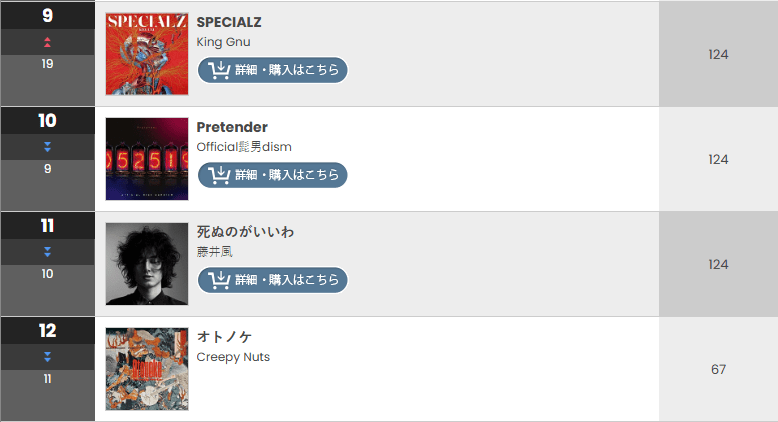Click the purchase details button for 死ぬのがいいわ

click(273, 280)
